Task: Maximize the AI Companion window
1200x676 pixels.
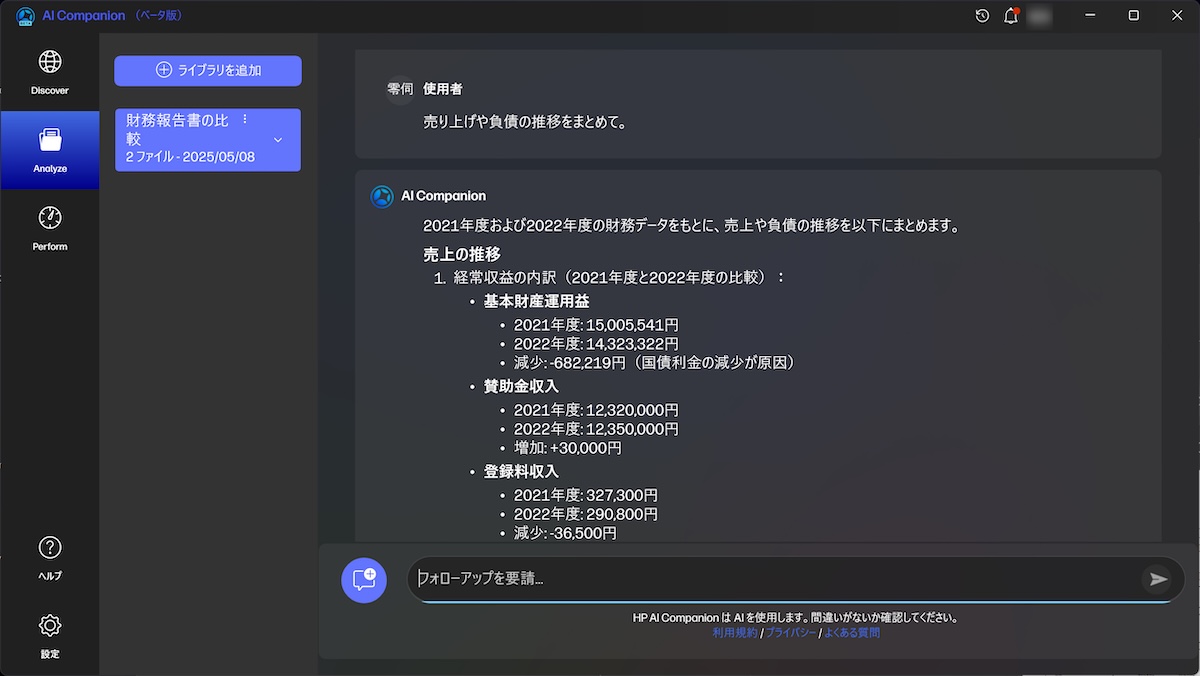Action: (x=1133, y=16)
